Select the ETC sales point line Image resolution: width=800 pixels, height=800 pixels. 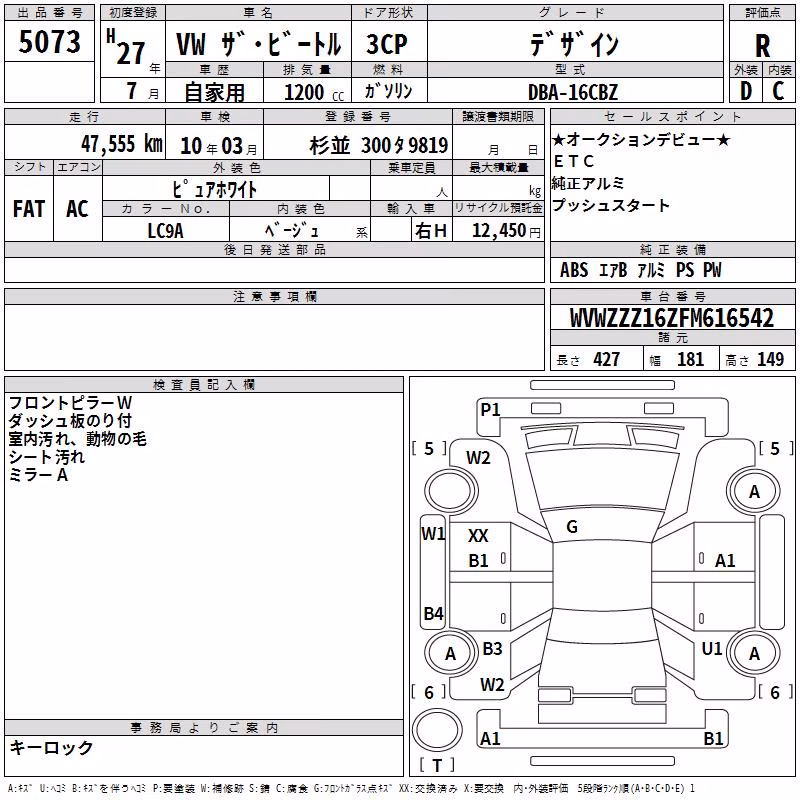(x=573, y=161)
